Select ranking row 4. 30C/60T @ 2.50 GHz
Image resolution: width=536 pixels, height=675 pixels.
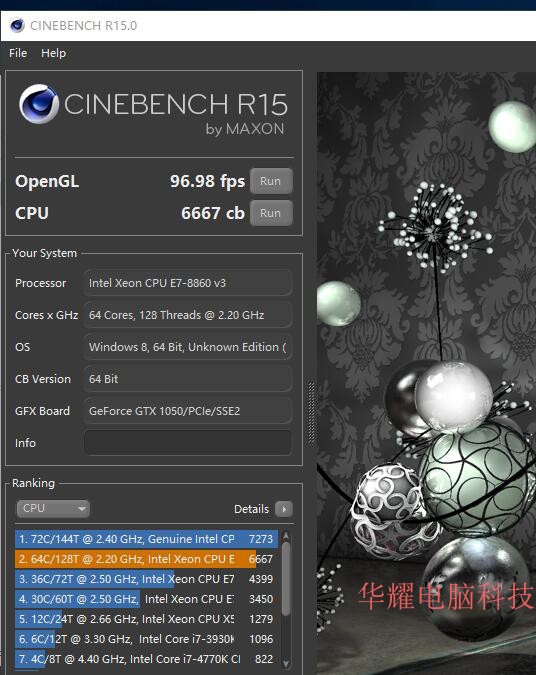point(146,599)
